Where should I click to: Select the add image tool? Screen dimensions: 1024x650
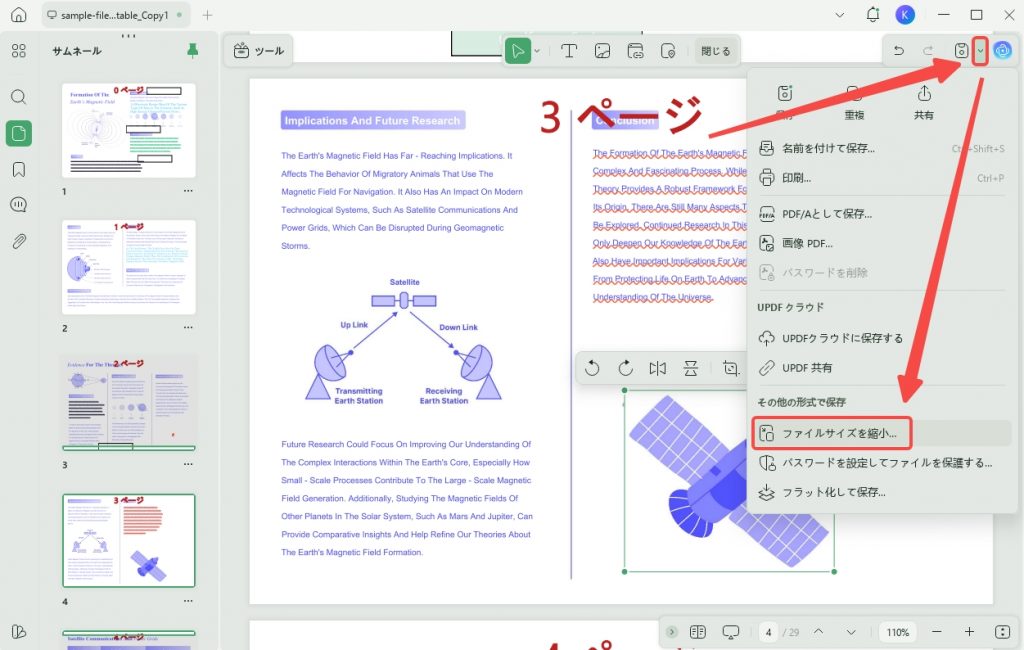pos(602,51)
